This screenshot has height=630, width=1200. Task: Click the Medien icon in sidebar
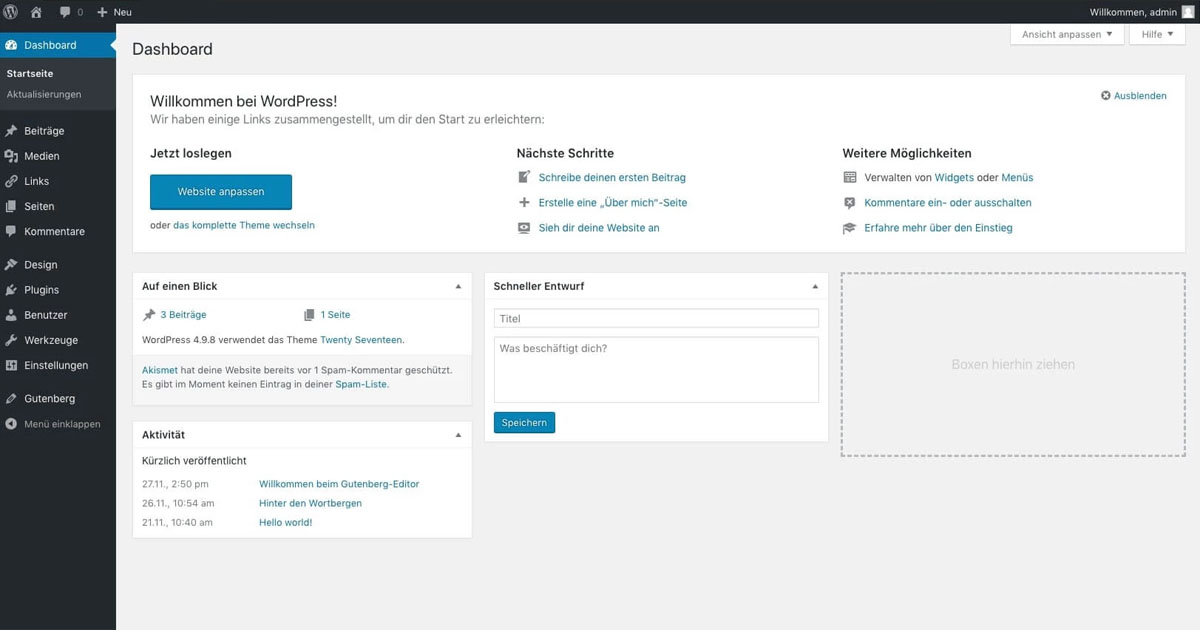(x=11, y=156)
